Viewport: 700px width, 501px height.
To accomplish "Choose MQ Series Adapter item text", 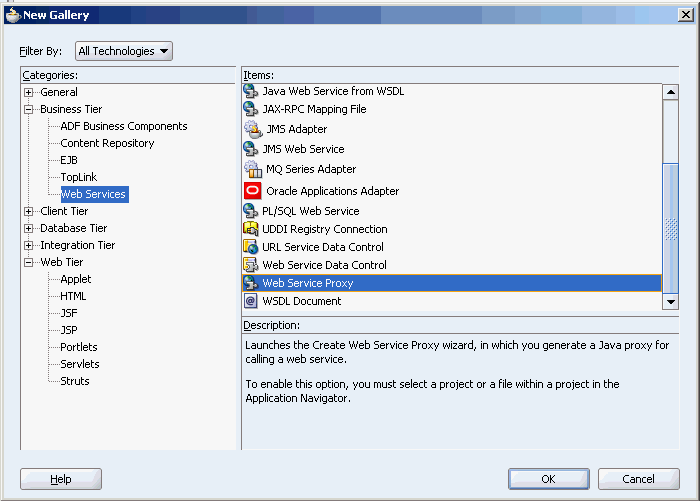I will click(x=311, y=169).
